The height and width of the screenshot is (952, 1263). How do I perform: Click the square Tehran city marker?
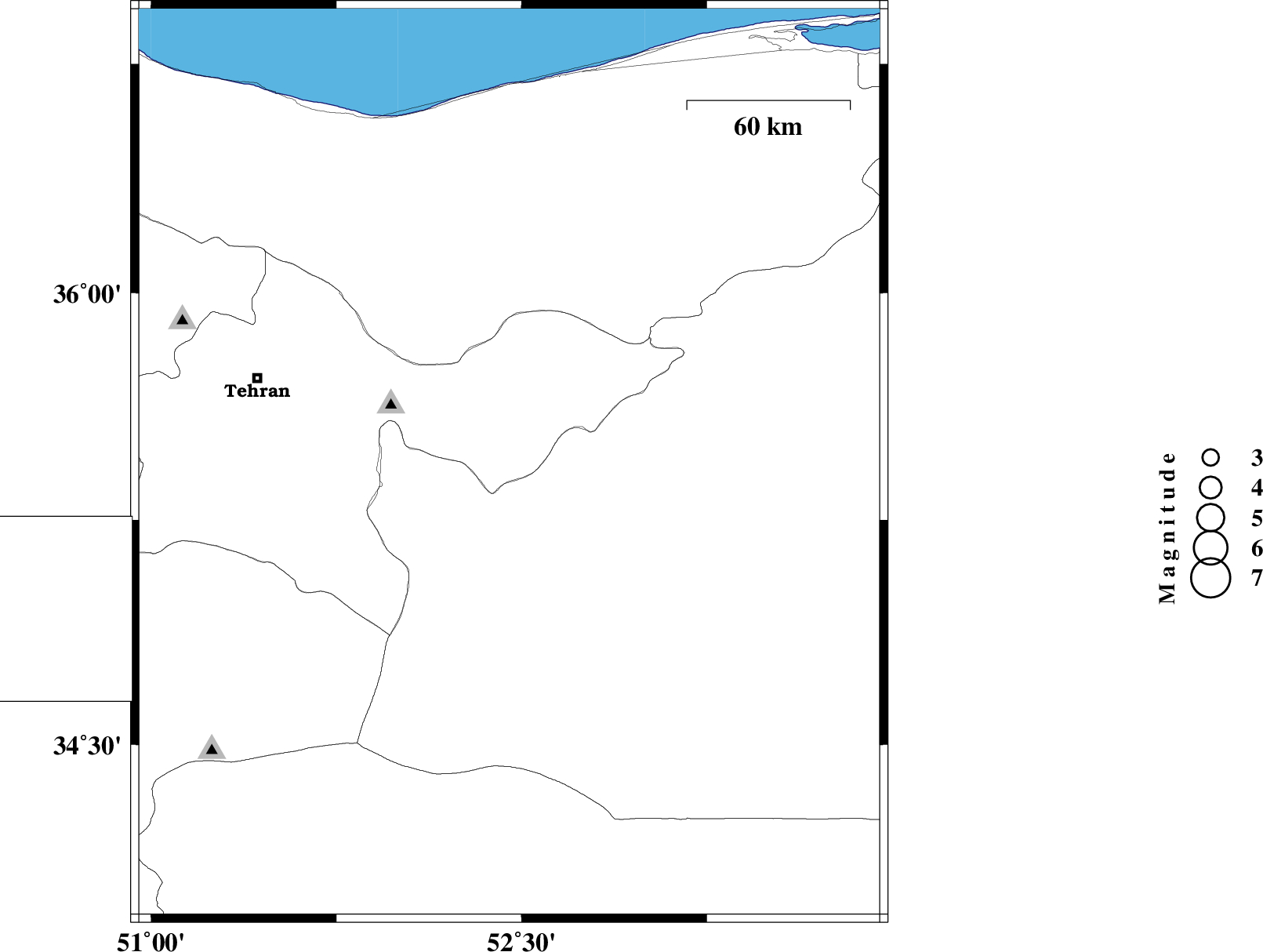[x=257, y=378]
